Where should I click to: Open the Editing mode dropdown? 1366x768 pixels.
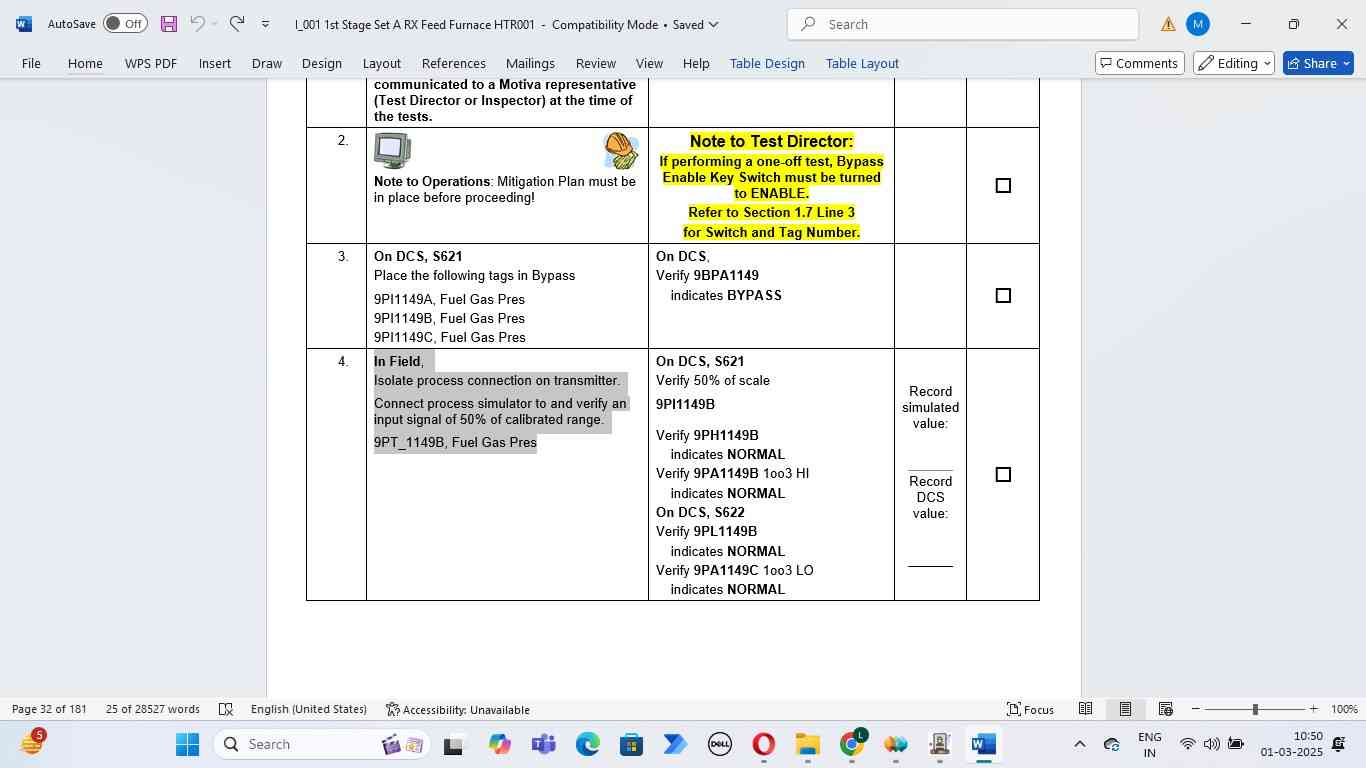(1234, 63)
